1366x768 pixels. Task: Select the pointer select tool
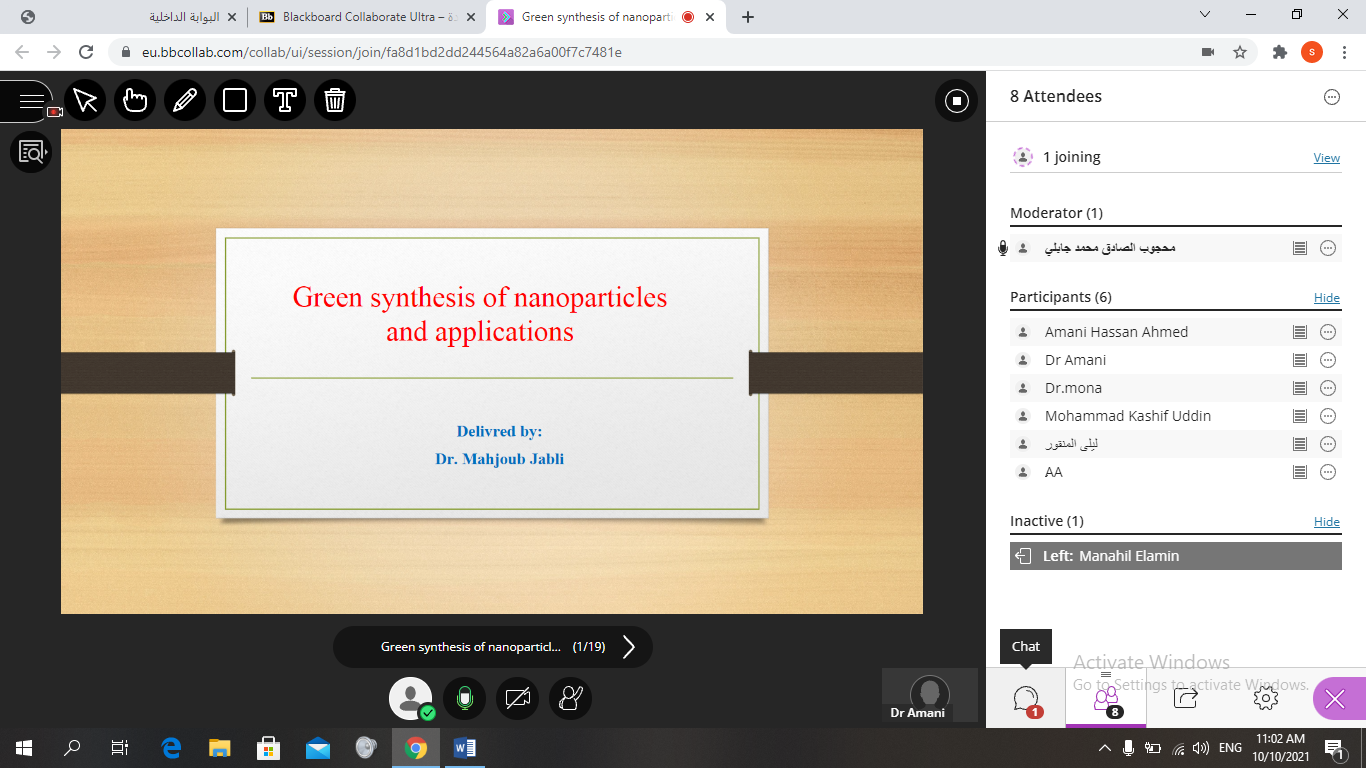(x=85, y=100)
